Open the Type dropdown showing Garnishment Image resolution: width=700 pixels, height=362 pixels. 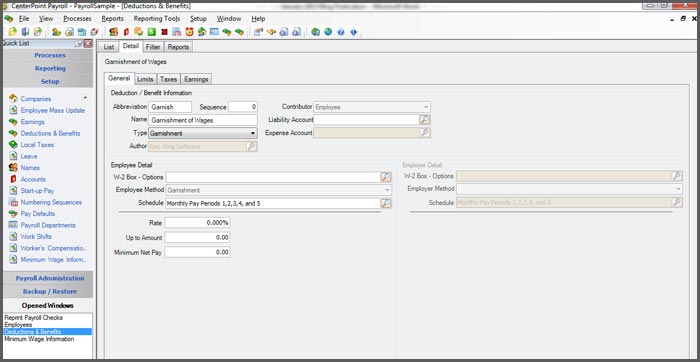click(x=253, y=133)
